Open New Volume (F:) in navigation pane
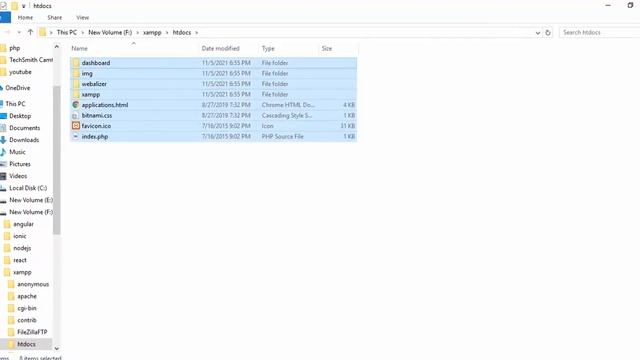This screenshot has width=640, height=360. [31, 212]
